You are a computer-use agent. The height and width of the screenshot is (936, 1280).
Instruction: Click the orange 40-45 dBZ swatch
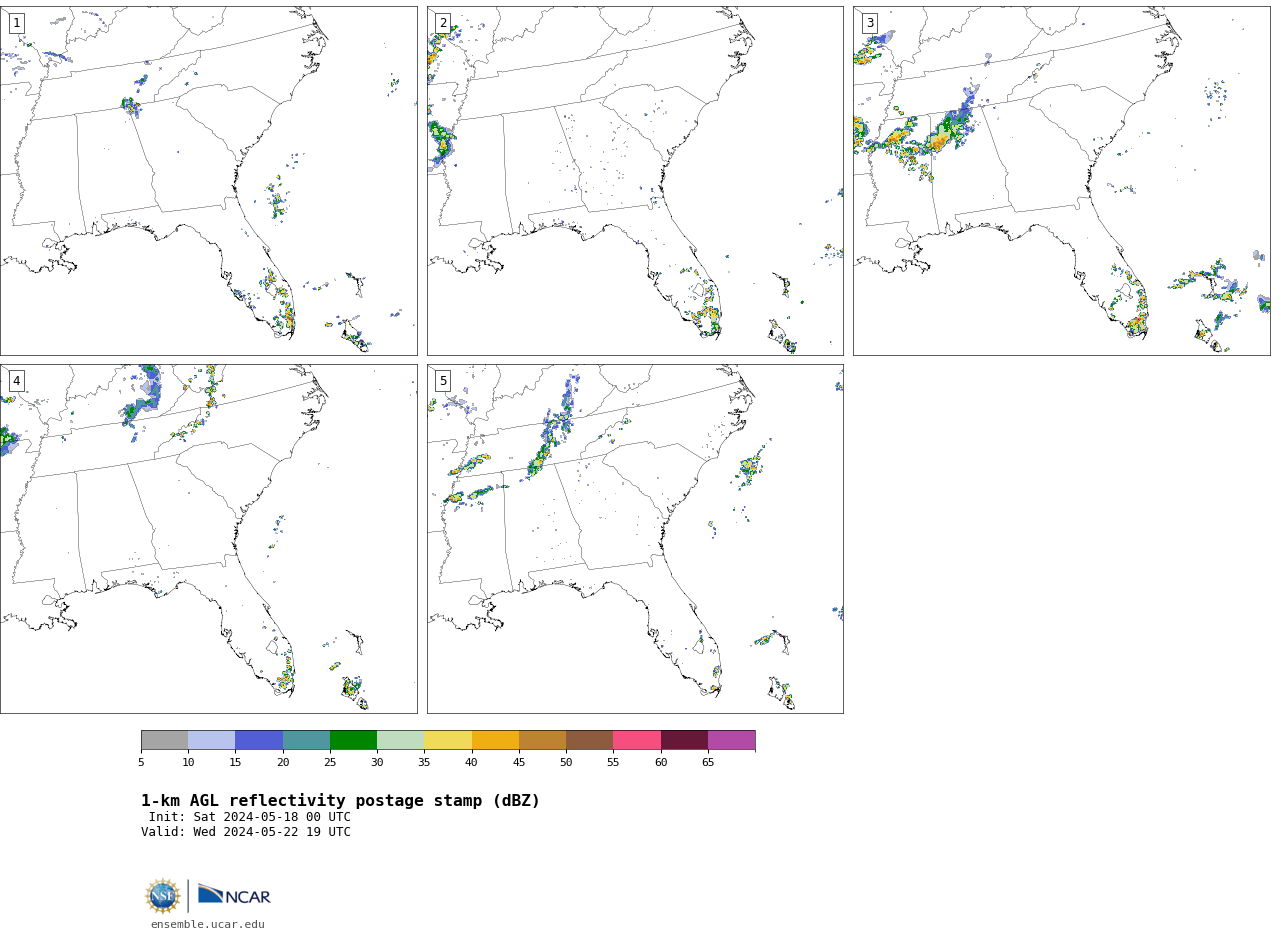point(495,740)
